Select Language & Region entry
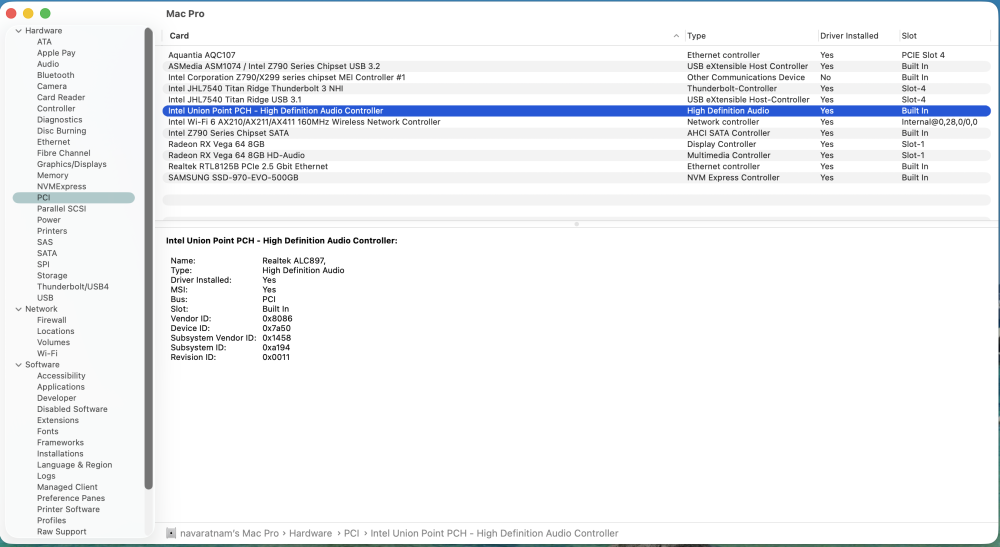The image size is (1000, 547). coord(75,465)
